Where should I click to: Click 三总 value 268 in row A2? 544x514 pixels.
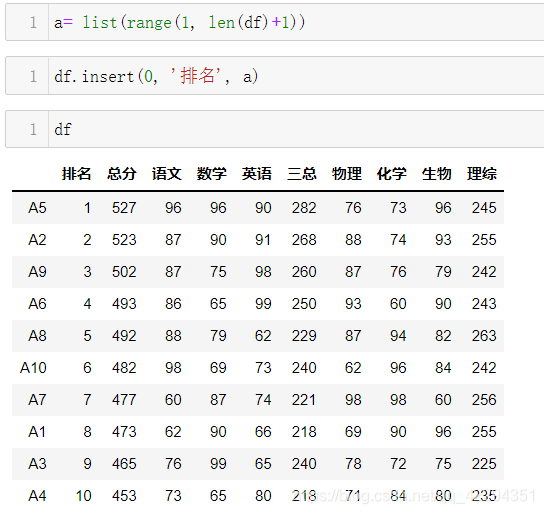point(304,240)
